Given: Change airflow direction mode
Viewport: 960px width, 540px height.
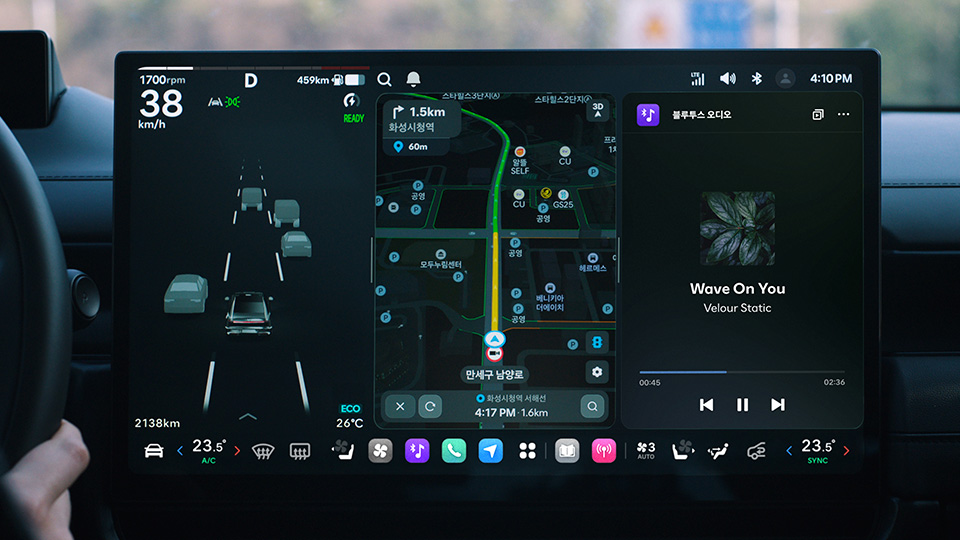Looking at the screenshot, I should pos(718,452).
